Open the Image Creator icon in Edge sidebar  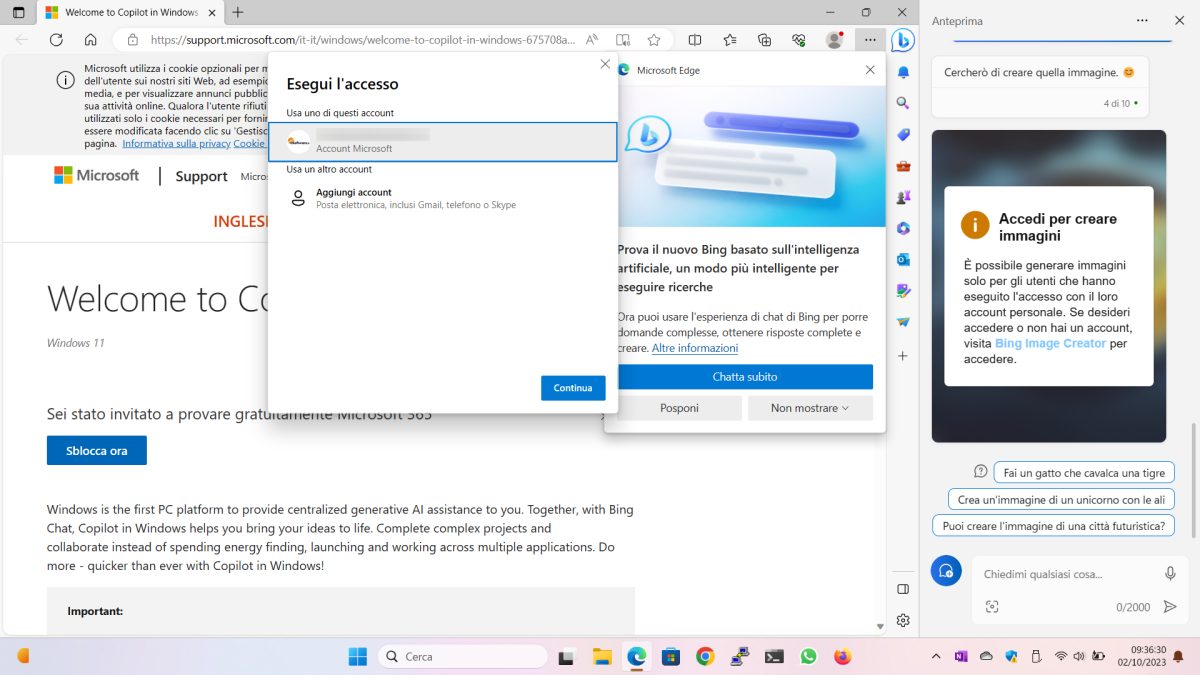(903, 291)
